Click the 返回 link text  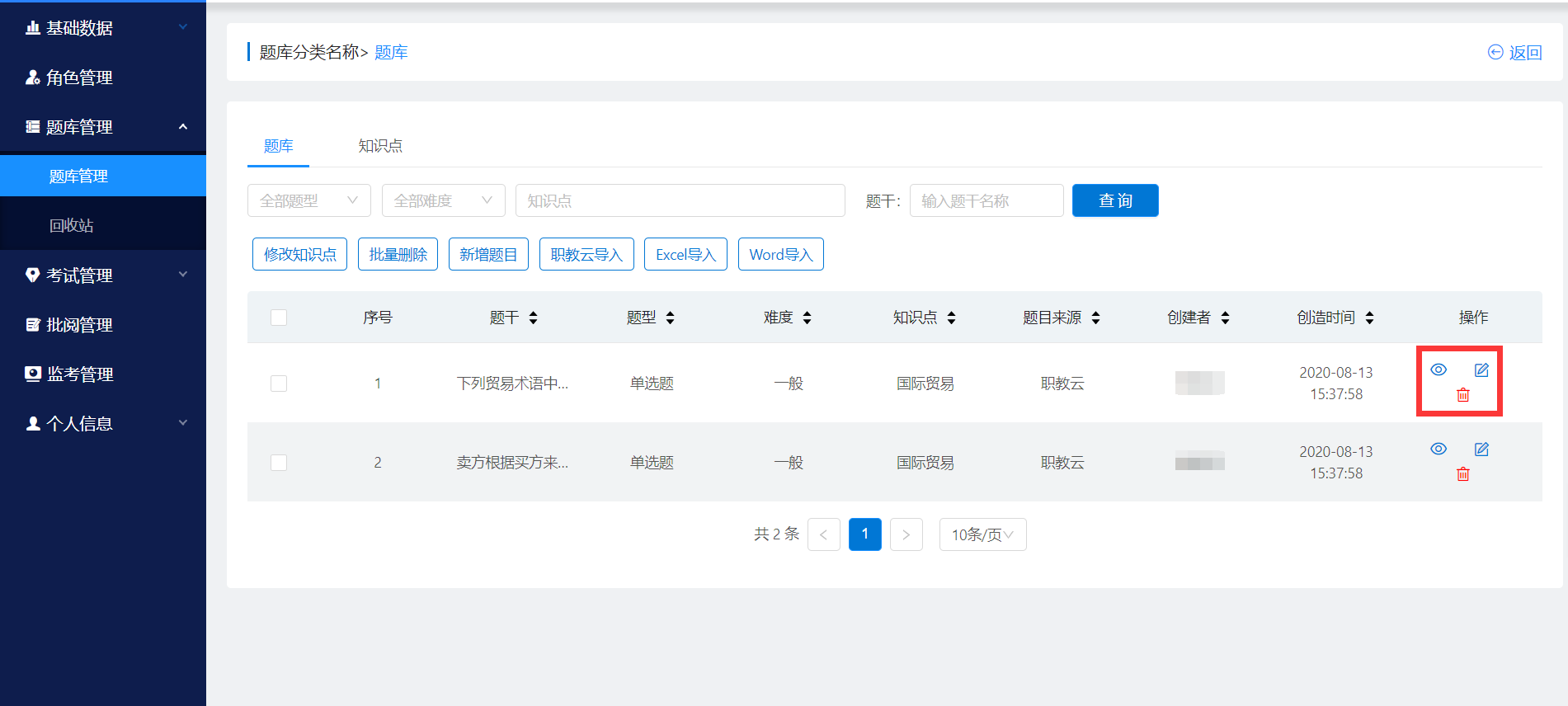[x=1525, y=52]
